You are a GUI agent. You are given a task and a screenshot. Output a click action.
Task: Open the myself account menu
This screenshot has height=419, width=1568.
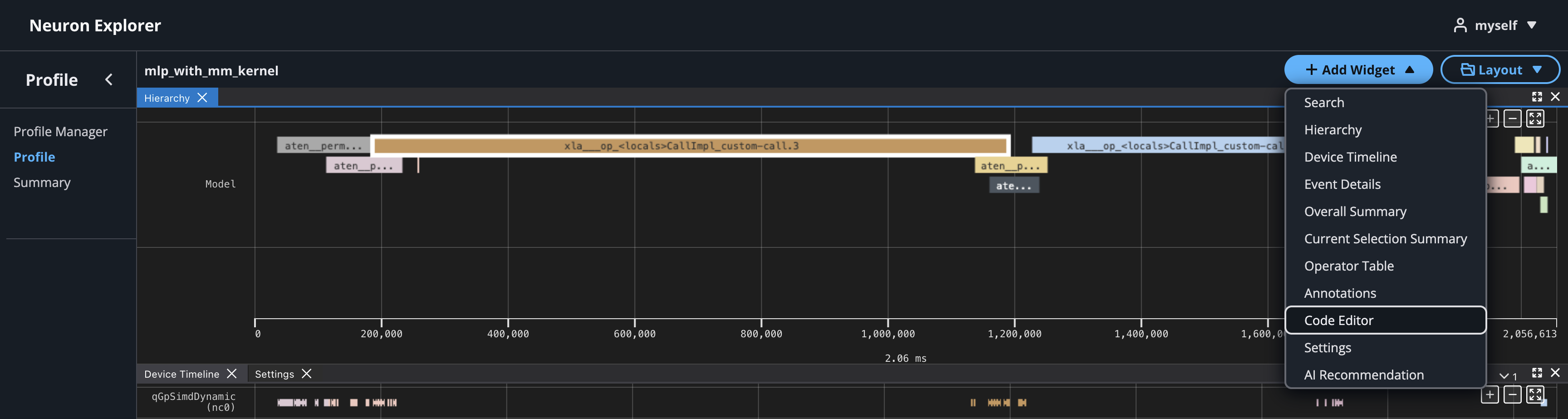(1496, 25)
